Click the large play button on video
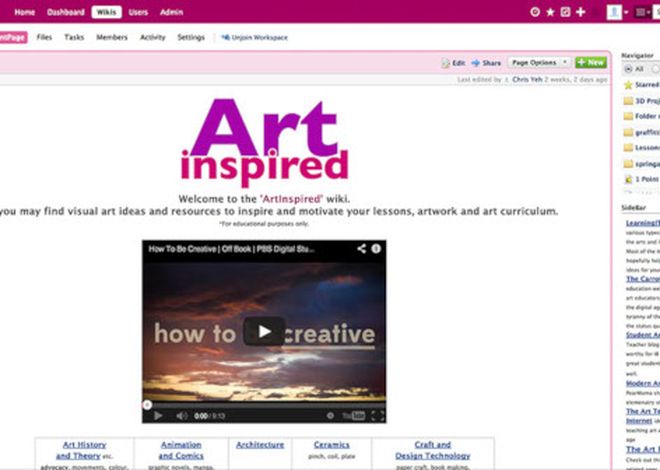660x470 pixels. coord(264,332)
